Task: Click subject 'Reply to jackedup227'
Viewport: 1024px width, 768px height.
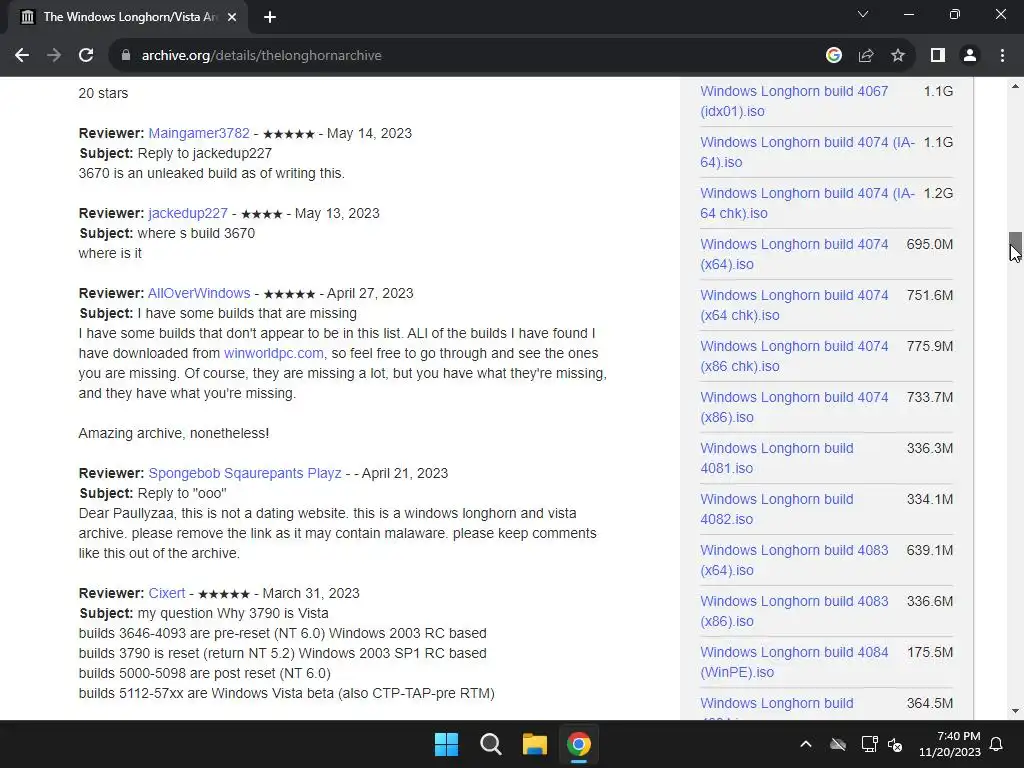Action: click(x=204, y=153)
